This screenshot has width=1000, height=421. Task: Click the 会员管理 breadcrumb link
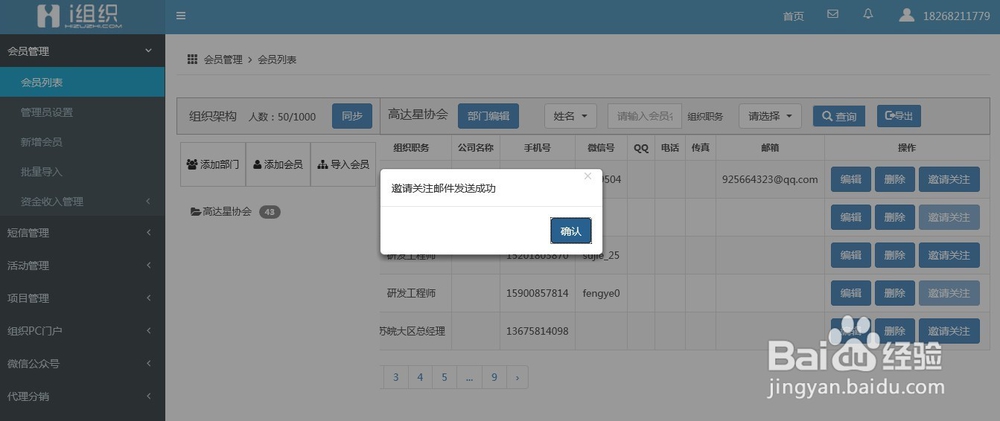(x=223, y=60)
